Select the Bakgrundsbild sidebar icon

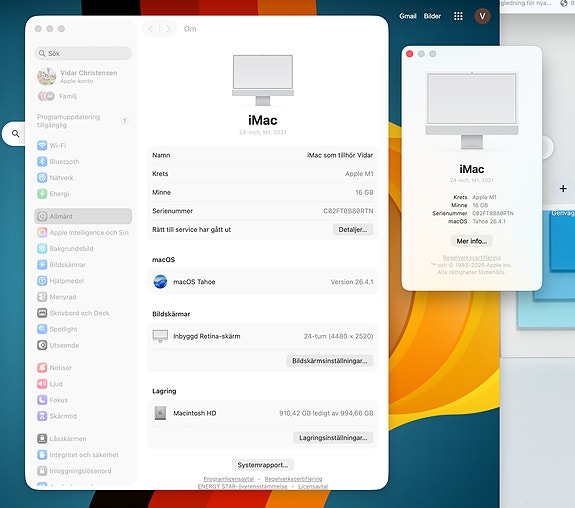tap(42, 249)
